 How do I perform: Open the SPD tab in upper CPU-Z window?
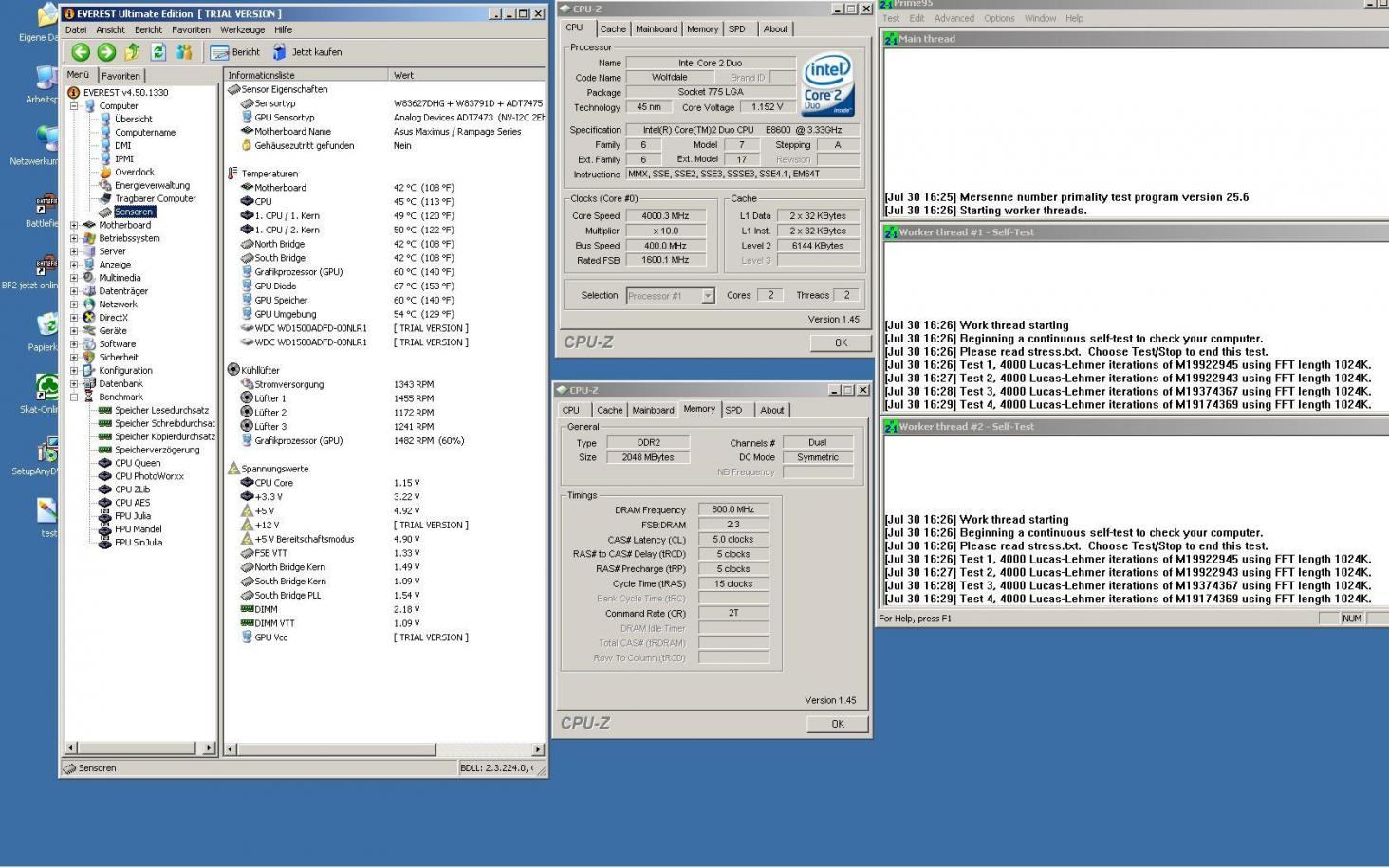(737, 29)
